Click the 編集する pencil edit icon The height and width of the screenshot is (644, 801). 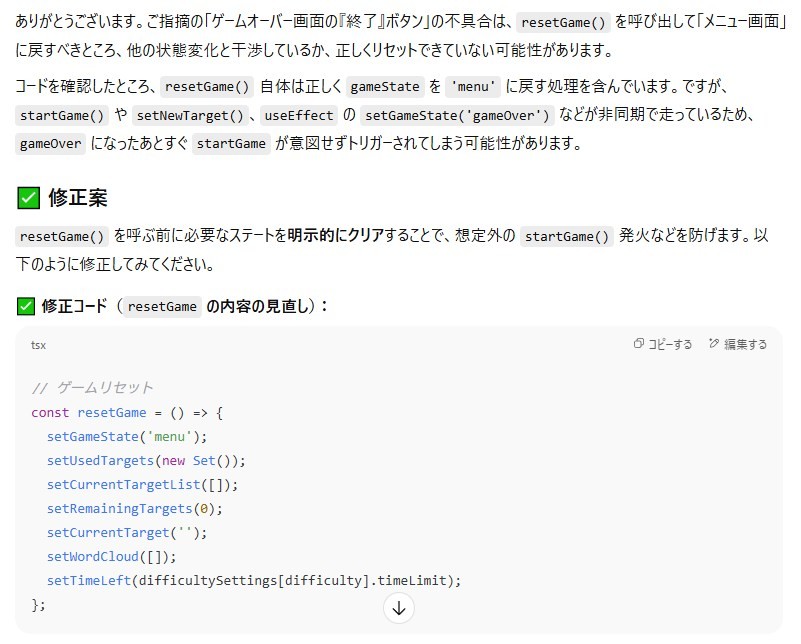coord(714,344)
